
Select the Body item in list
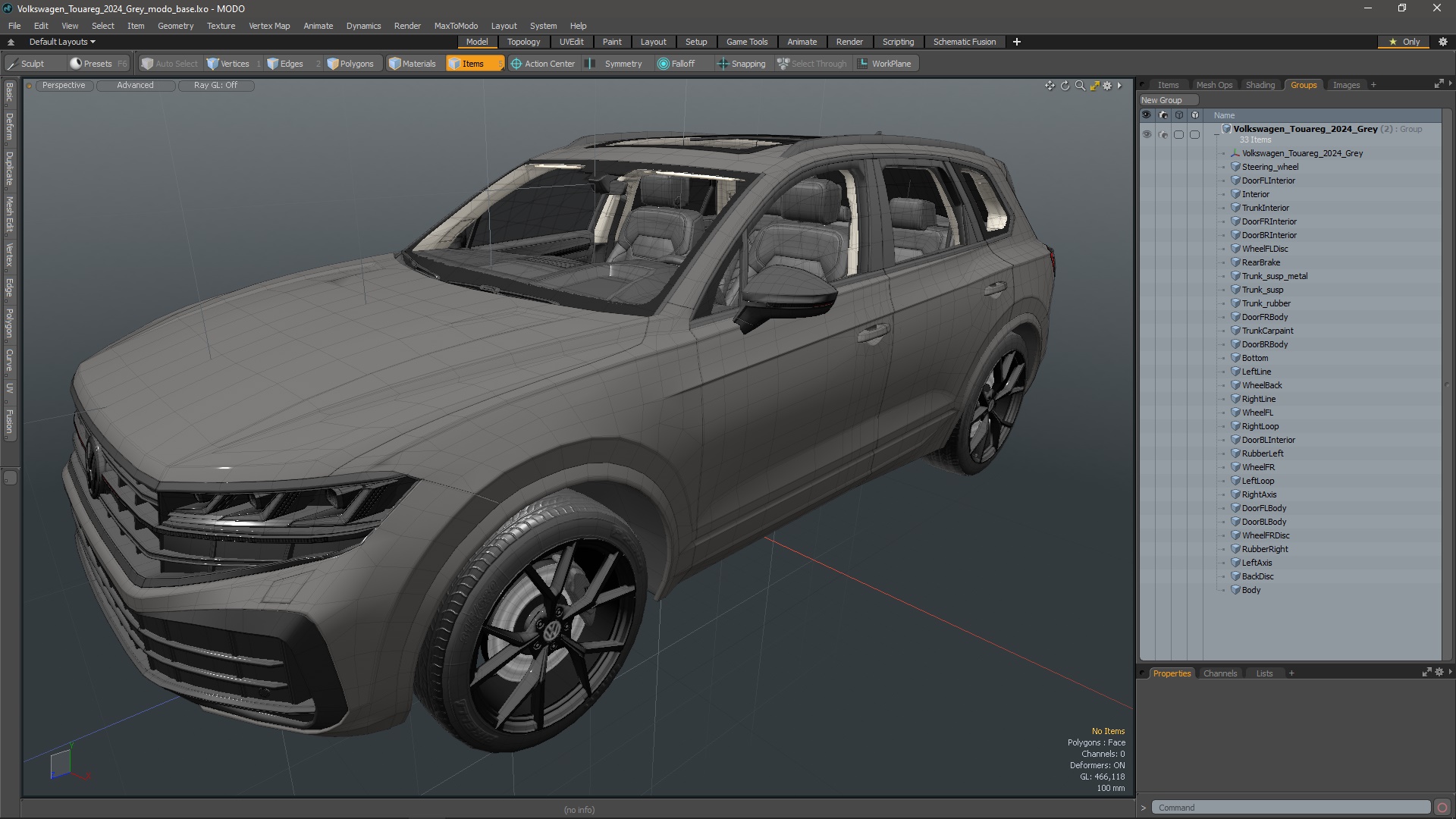tap(1251, 590)
